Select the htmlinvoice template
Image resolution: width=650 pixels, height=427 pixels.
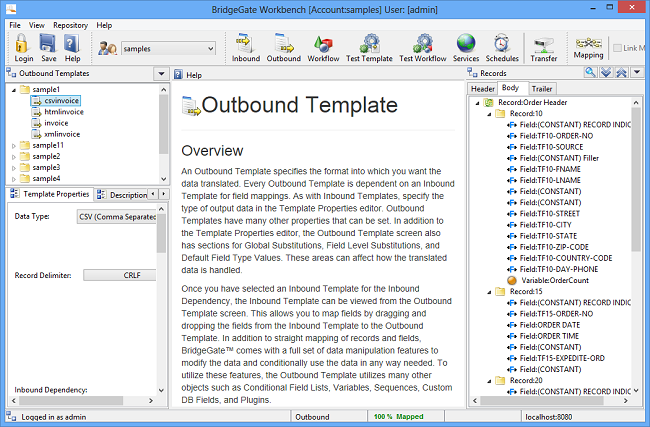click(x=62, y=112)
